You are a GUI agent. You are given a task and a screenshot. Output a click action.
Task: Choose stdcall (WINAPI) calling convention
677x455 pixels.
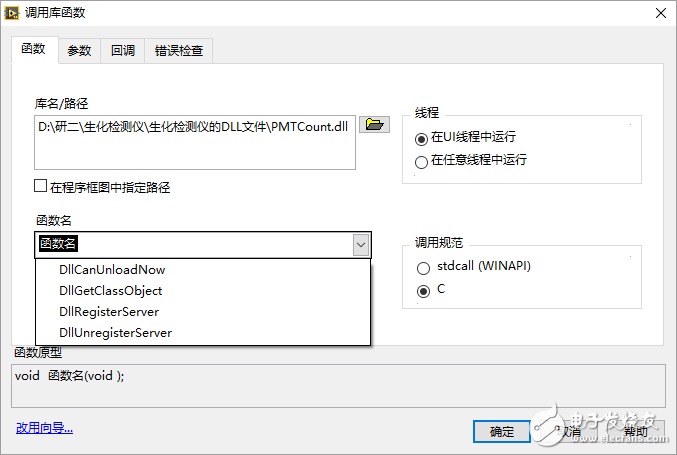click(423, 268)
